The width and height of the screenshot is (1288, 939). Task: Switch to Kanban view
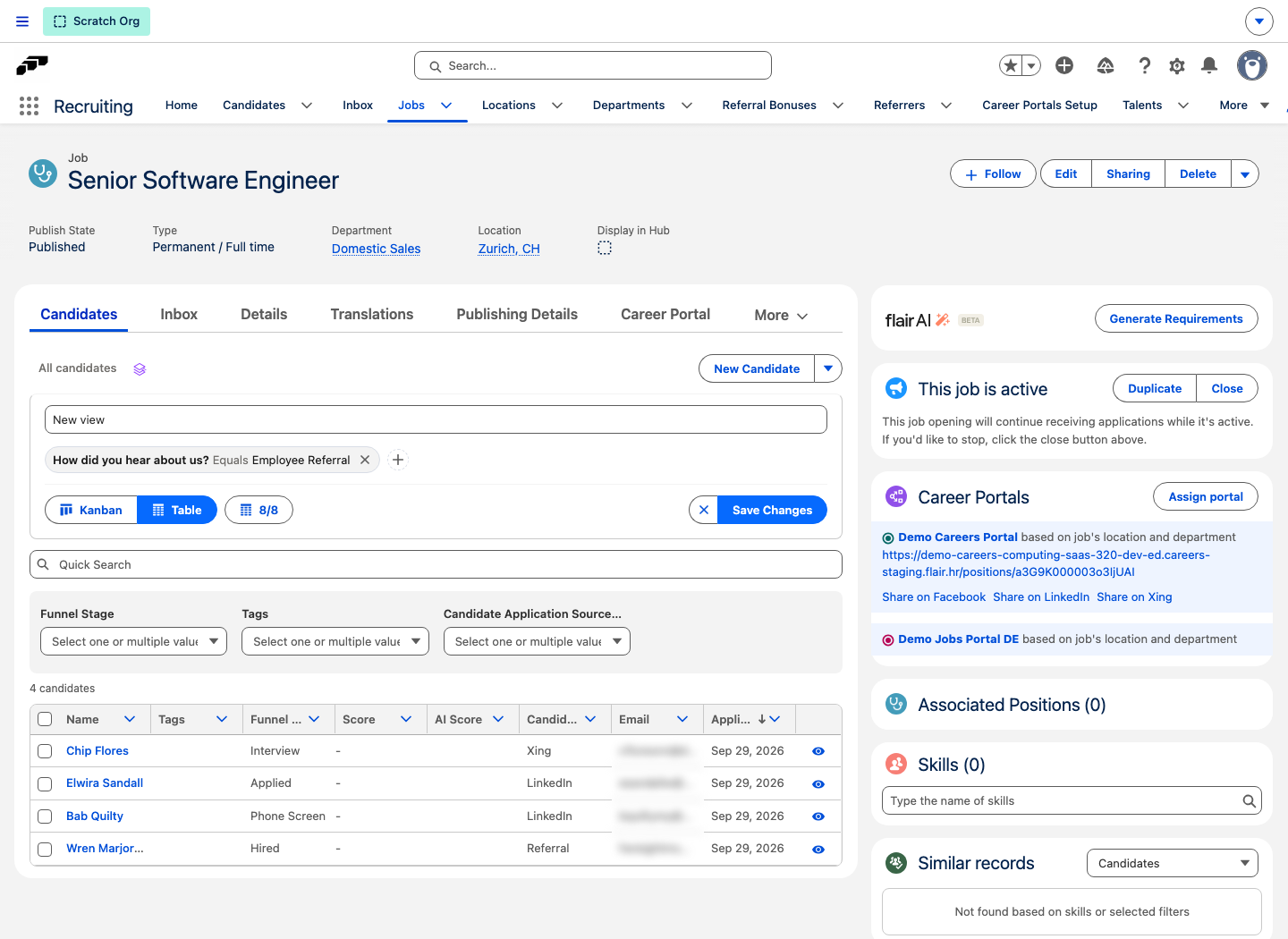click(91, 510)
